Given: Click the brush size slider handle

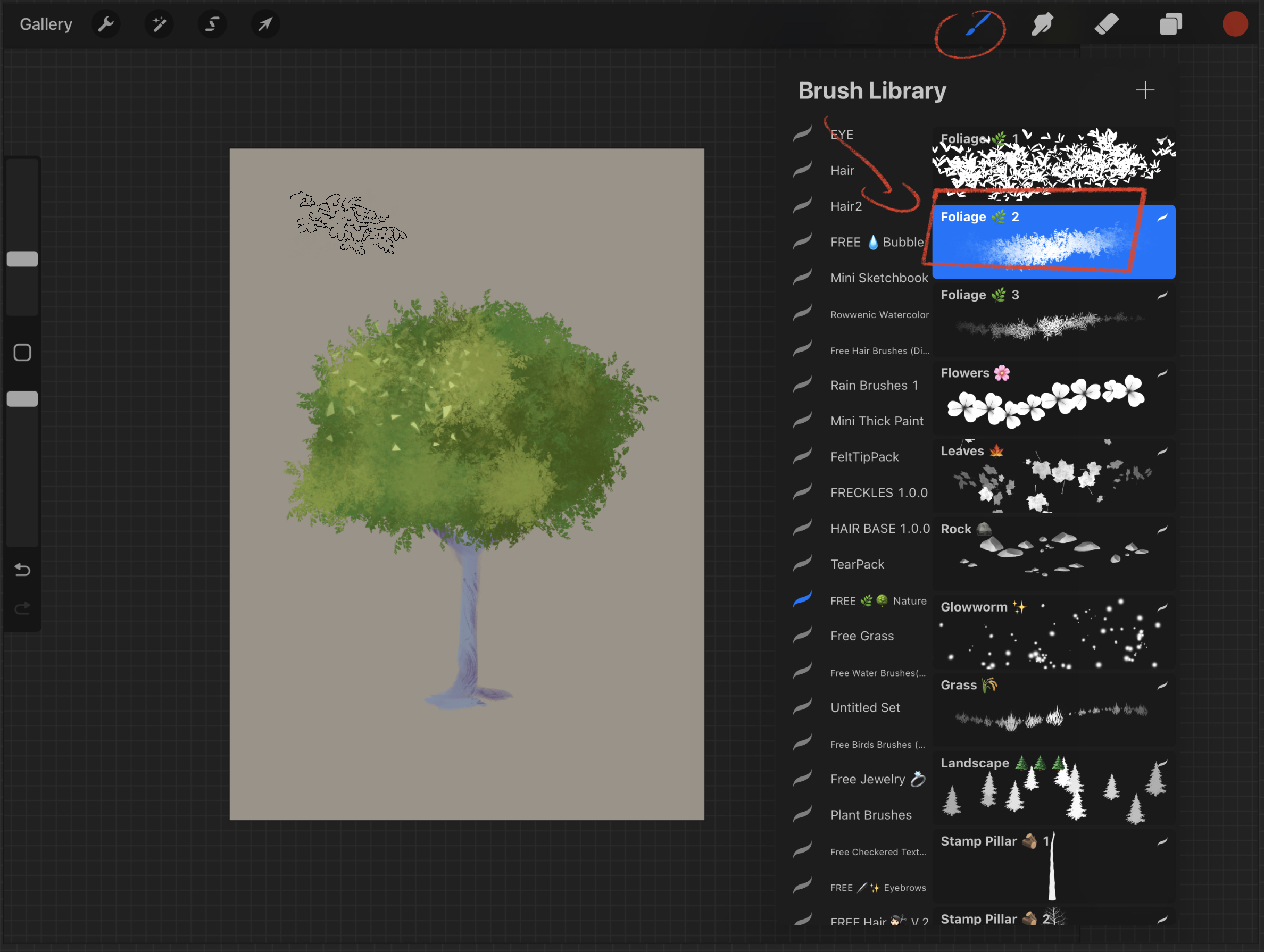Looking at the screenshot, I should click(22, 259).
